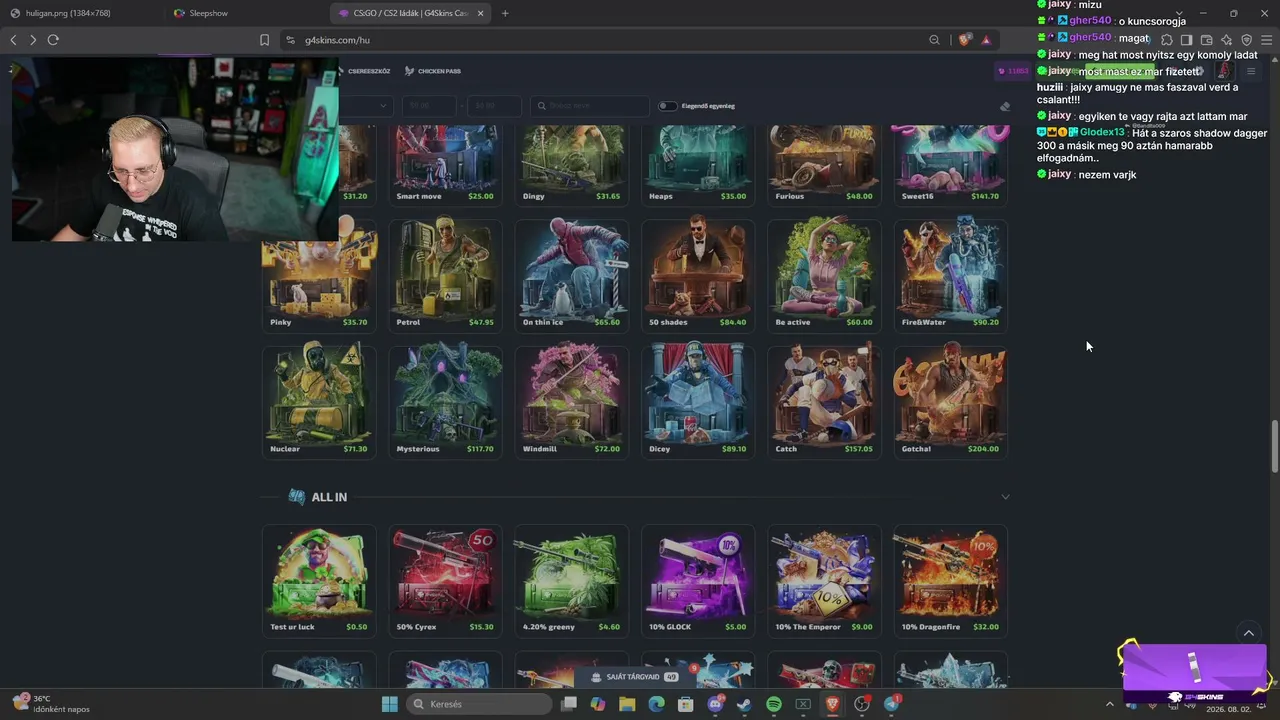Open the Petrol case
This screenshot has width=1280, height=720.
[x=445, y=275]
